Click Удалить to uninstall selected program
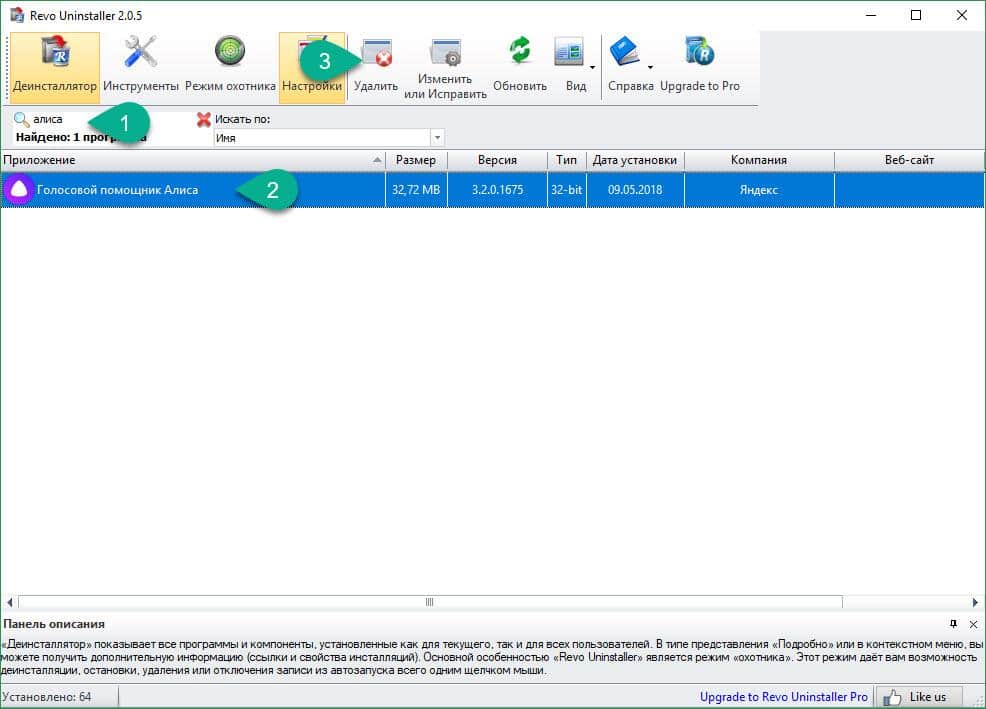This screenshot has height=709, width=986. pyautogui.click(x=376, y=67)
